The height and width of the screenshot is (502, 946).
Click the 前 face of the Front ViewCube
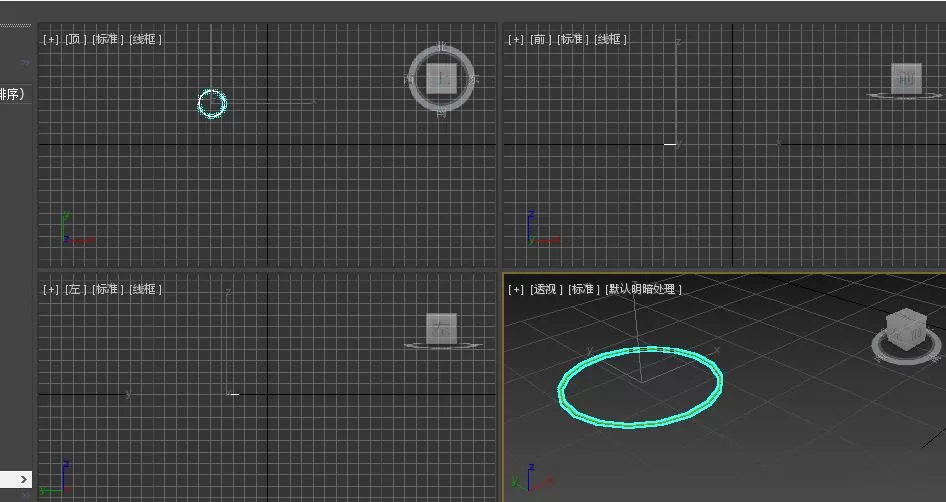[x=906, y=78]
